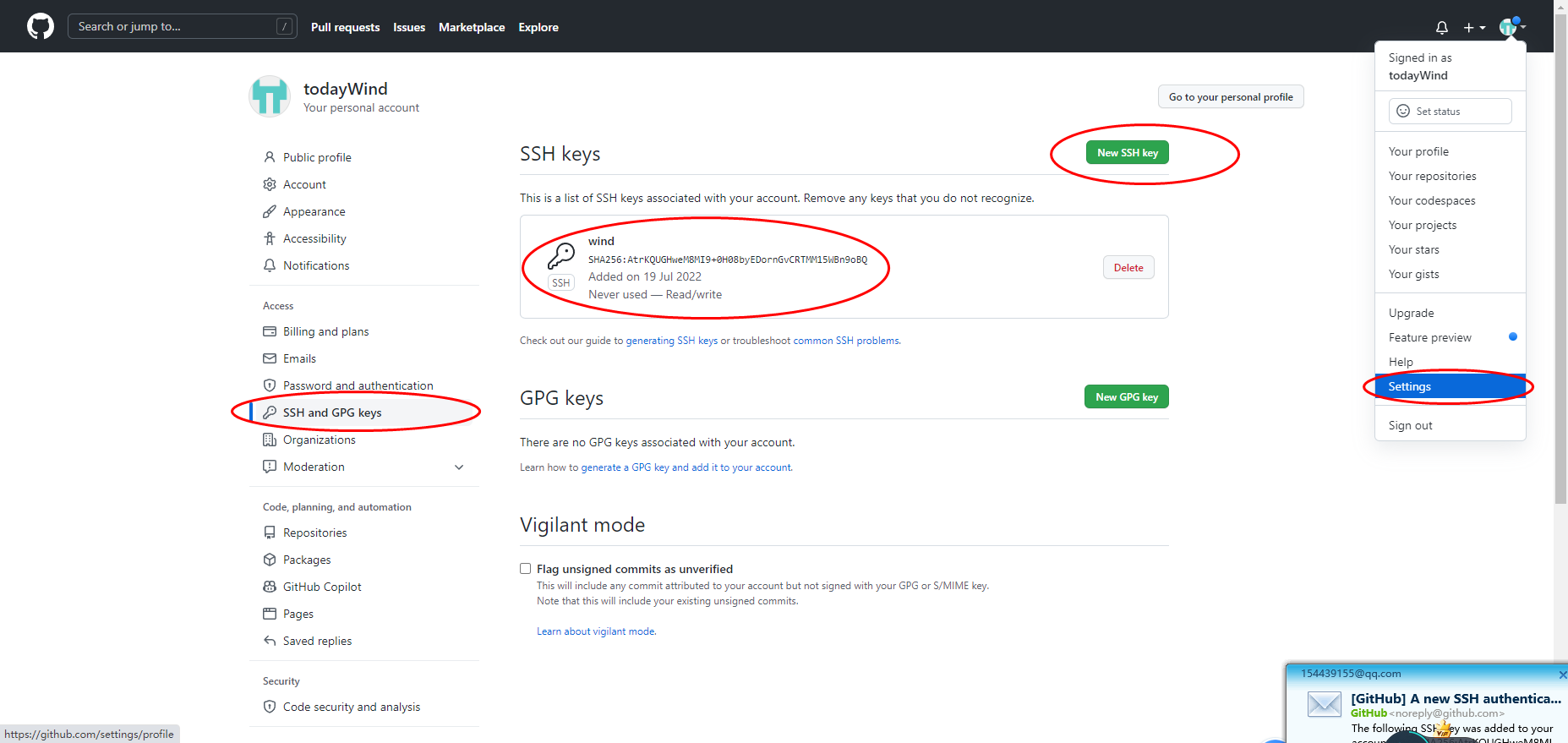The height and width of the screenshot is (743, 1568).
Task: Open the notifications bell icon
Action: pyautogui.click(x=1442, y=27)
